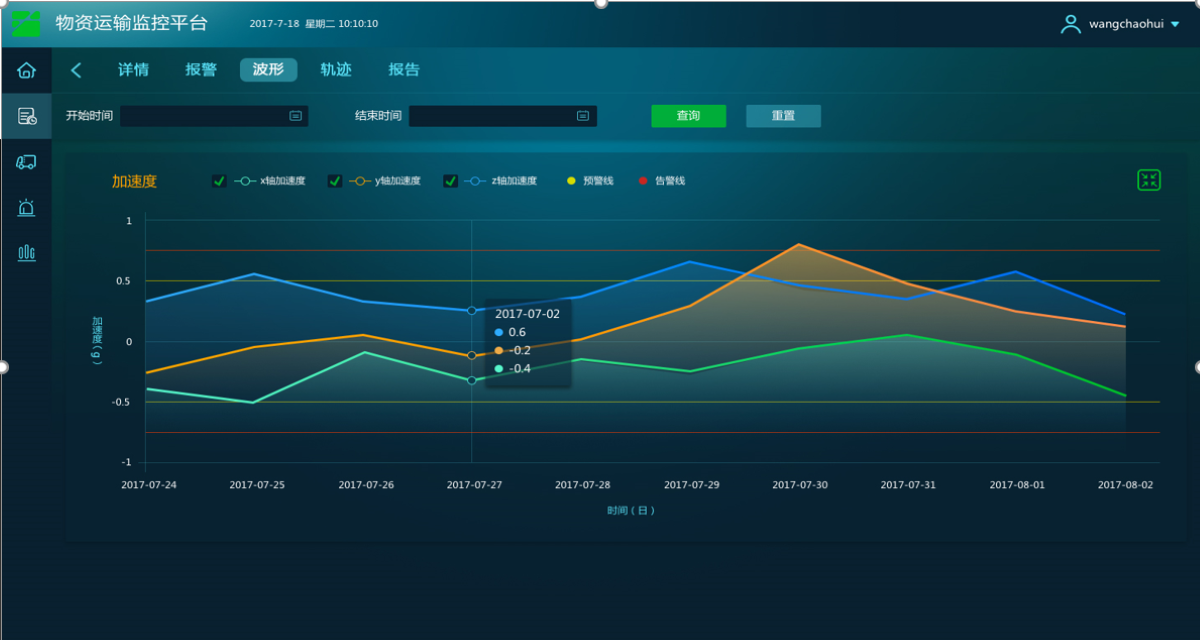
Task: Switch to the 轨迹 tab
Action: pos(335,70)
